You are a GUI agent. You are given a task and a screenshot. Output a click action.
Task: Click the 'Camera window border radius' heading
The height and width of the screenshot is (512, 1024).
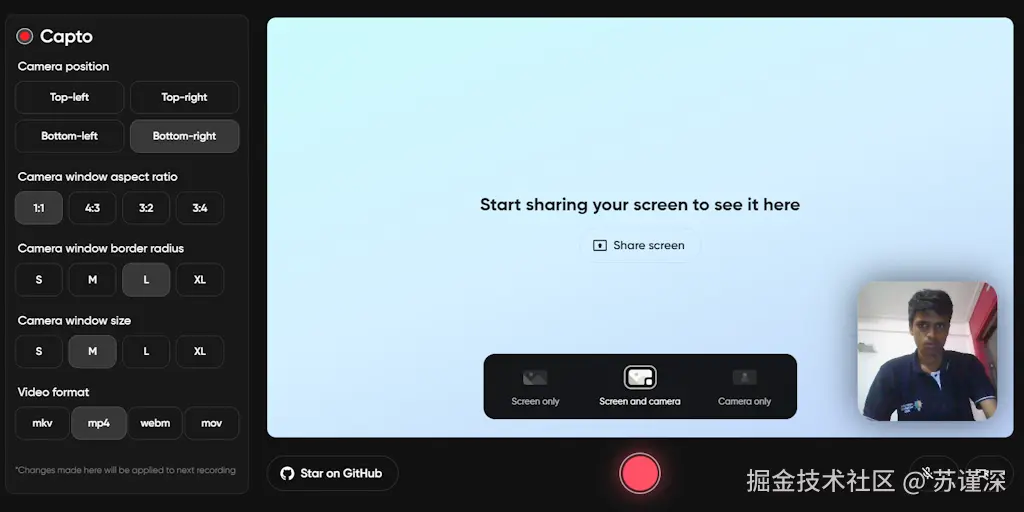click(101, 249)
